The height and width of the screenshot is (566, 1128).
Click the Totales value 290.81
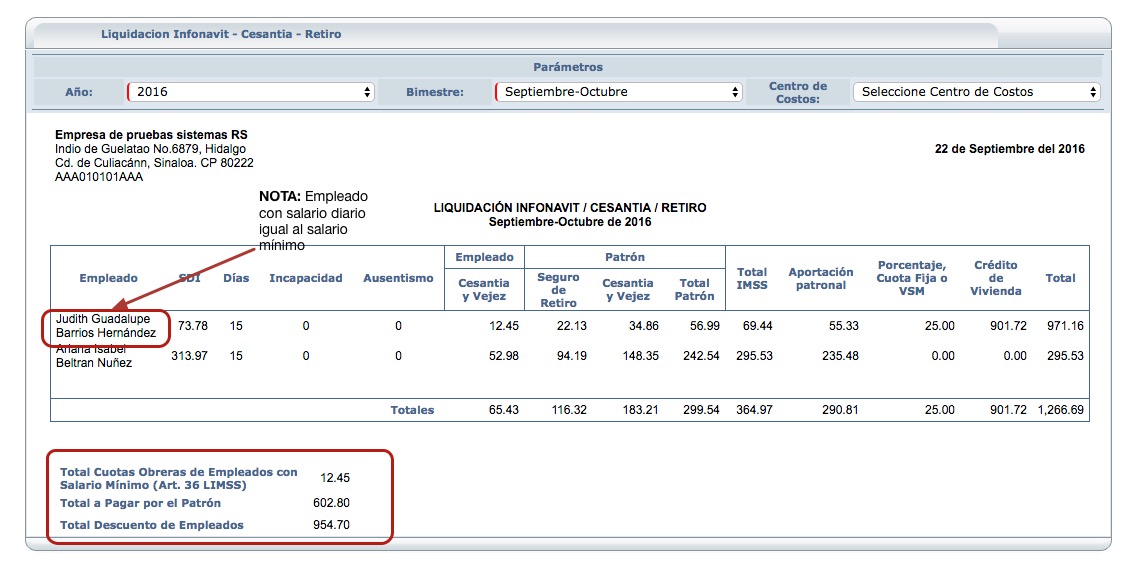[x=840, y=410]
